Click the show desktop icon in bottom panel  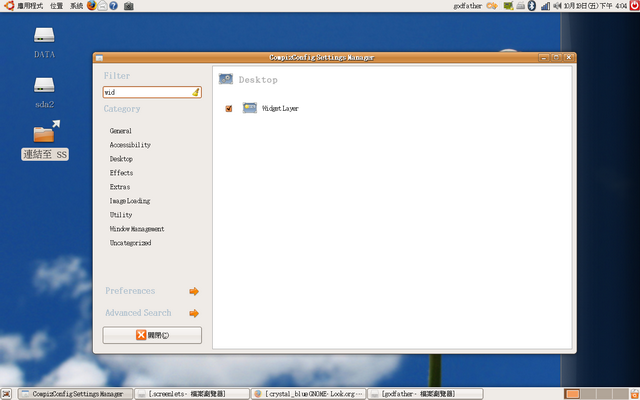(7, 394)
